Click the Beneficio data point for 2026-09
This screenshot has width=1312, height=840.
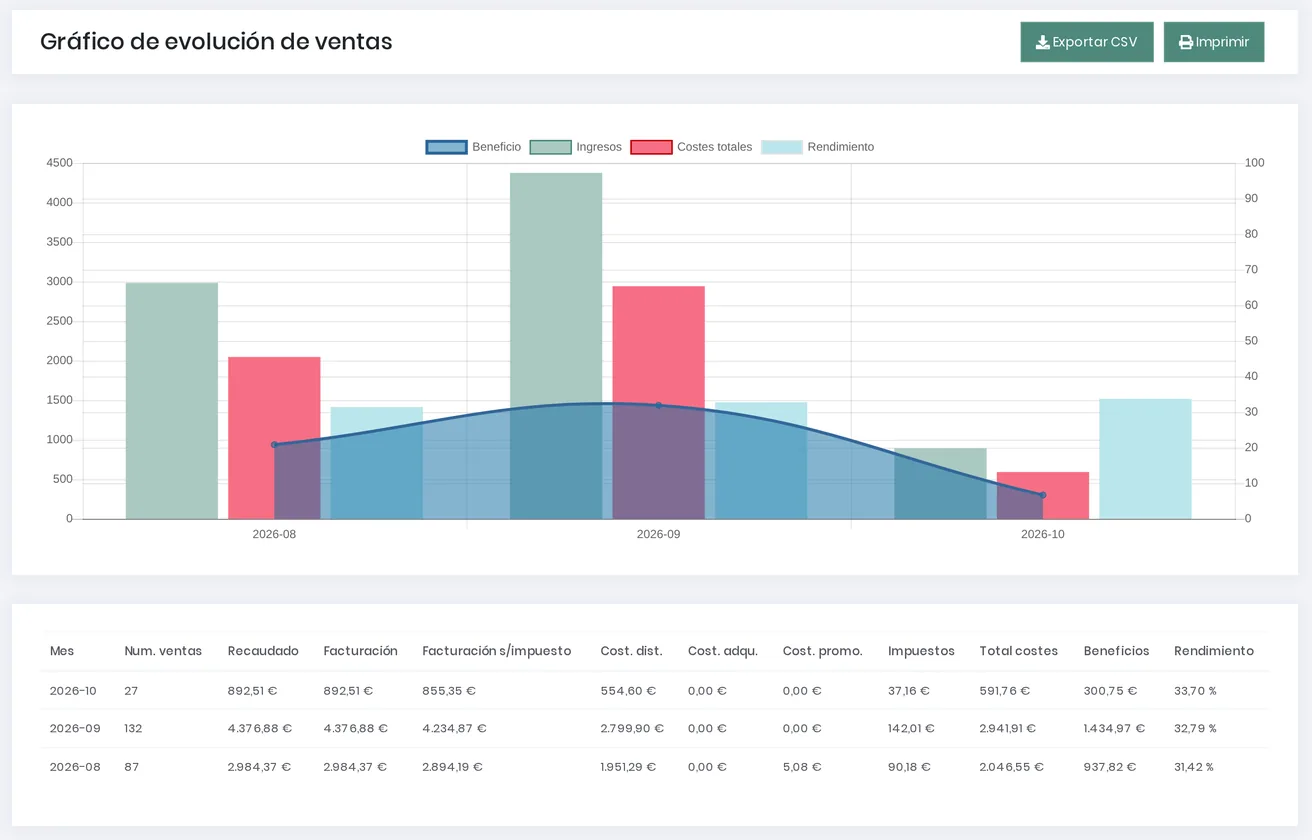click(658, 405)
